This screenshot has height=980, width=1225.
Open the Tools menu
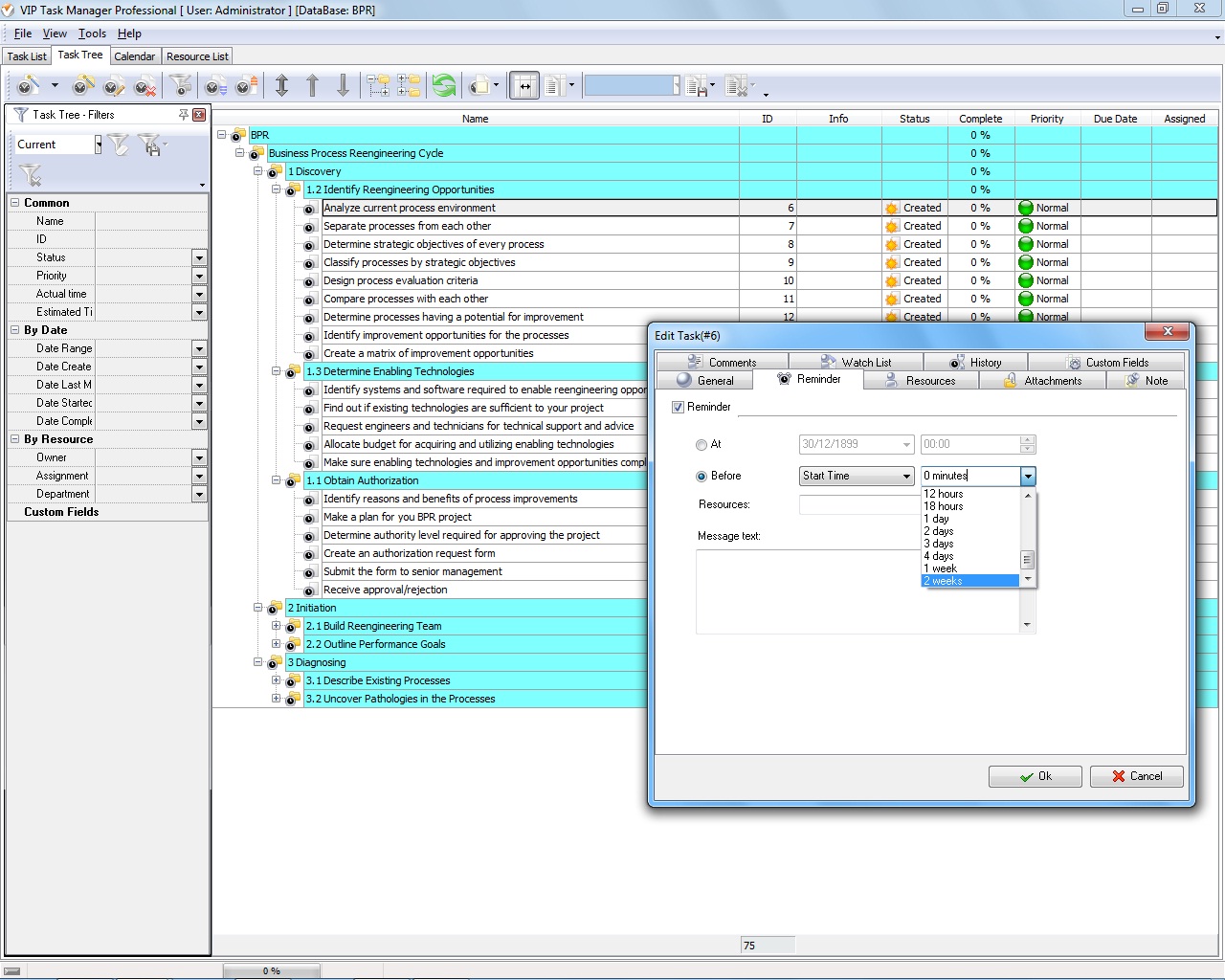pyautogui.click(x=92, y=33)
